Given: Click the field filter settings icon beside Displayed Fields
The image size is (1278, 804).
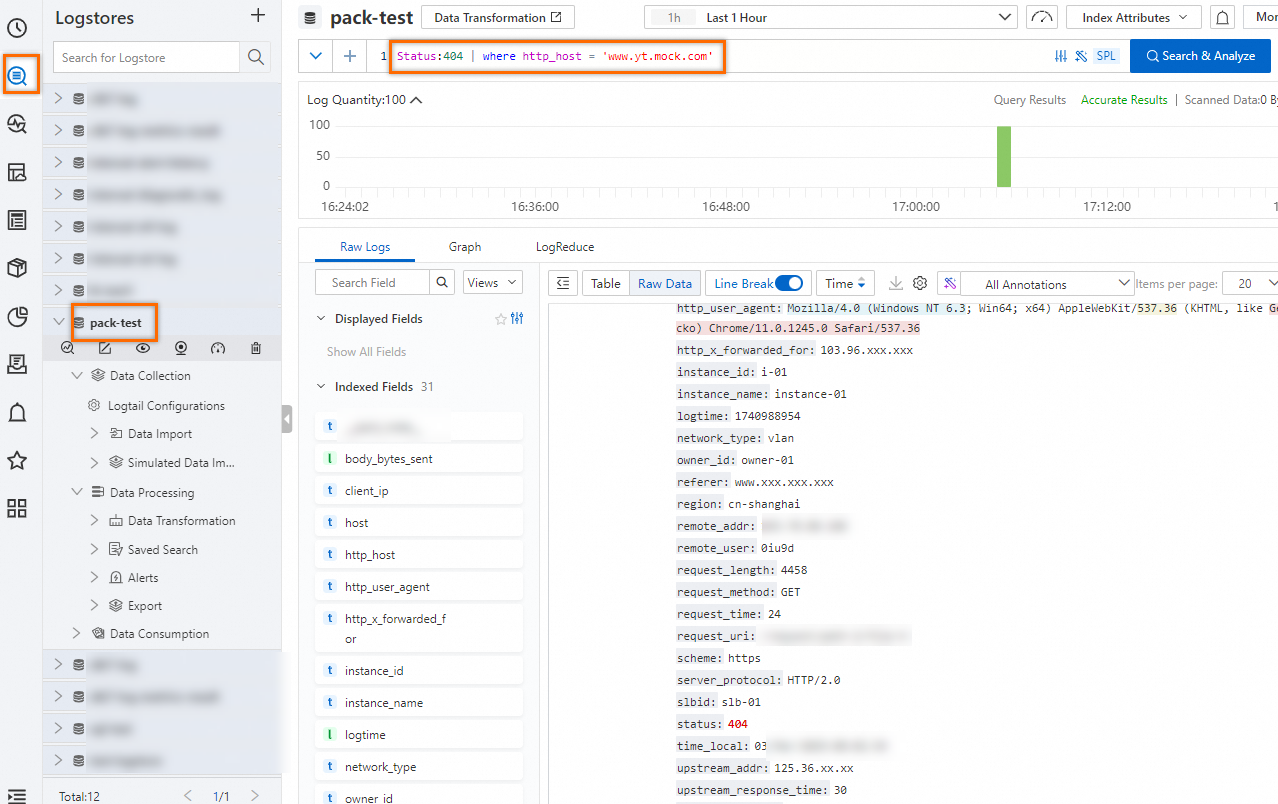Looking at the screenshot, I should (517, 319).
